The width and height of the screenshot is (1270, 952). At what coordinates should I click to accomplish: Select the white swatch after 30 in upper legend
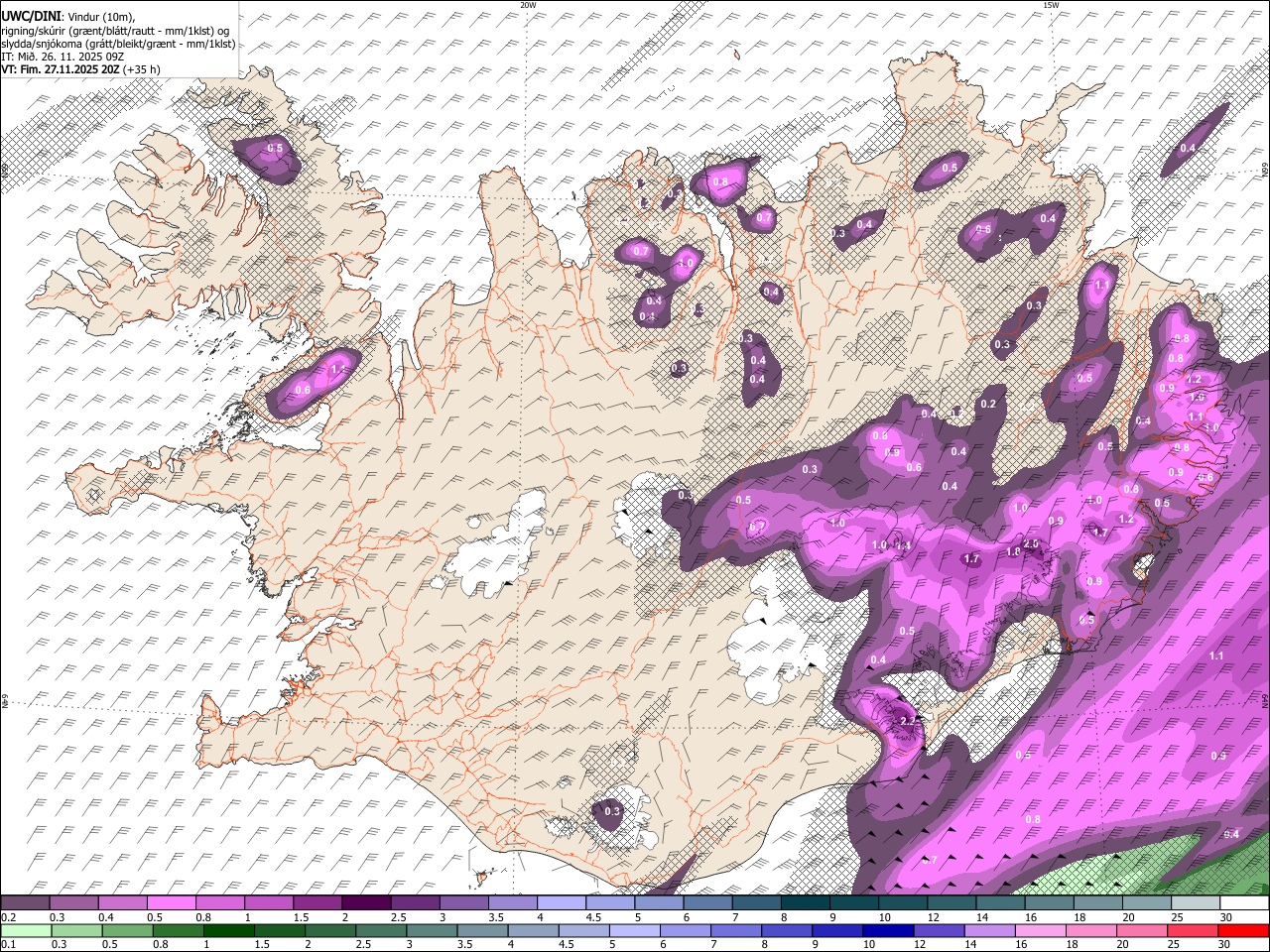1243,903
